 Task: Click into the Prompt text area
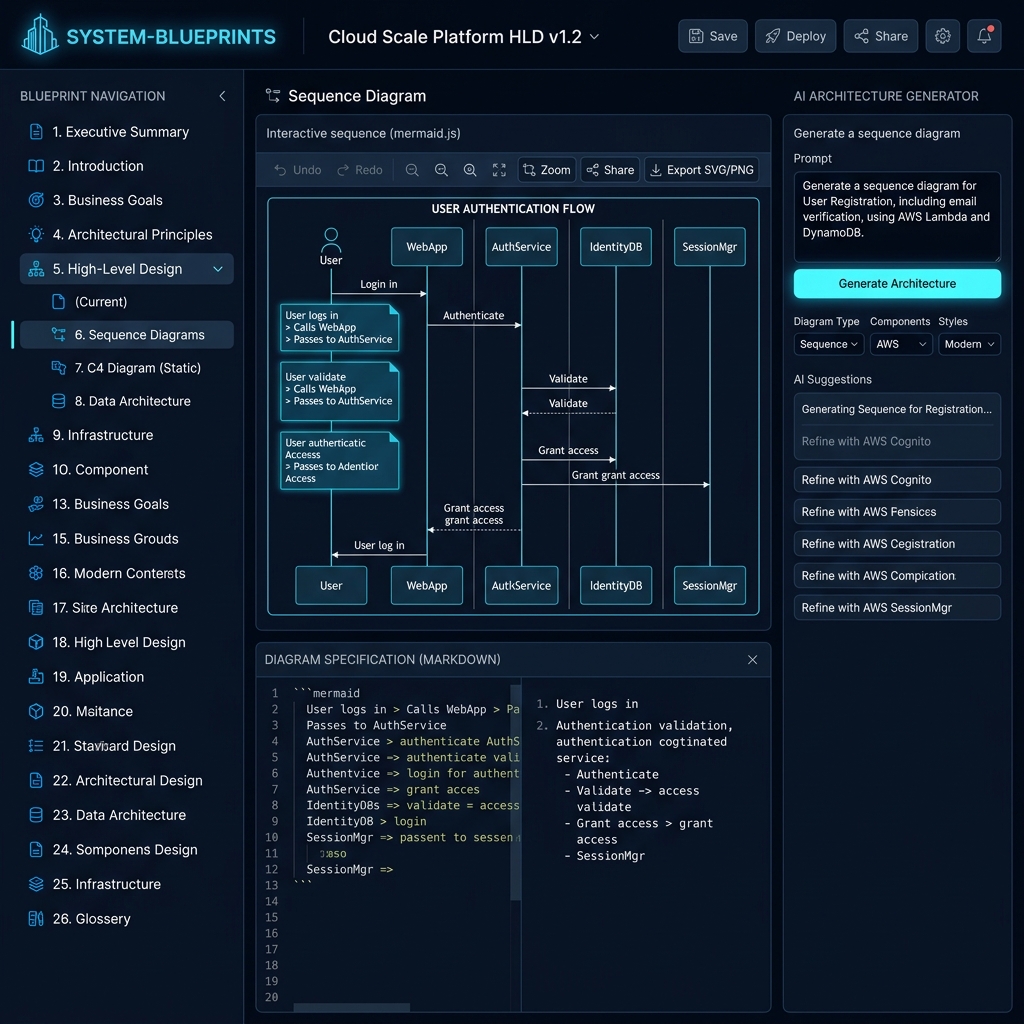(x=897, y=217)
